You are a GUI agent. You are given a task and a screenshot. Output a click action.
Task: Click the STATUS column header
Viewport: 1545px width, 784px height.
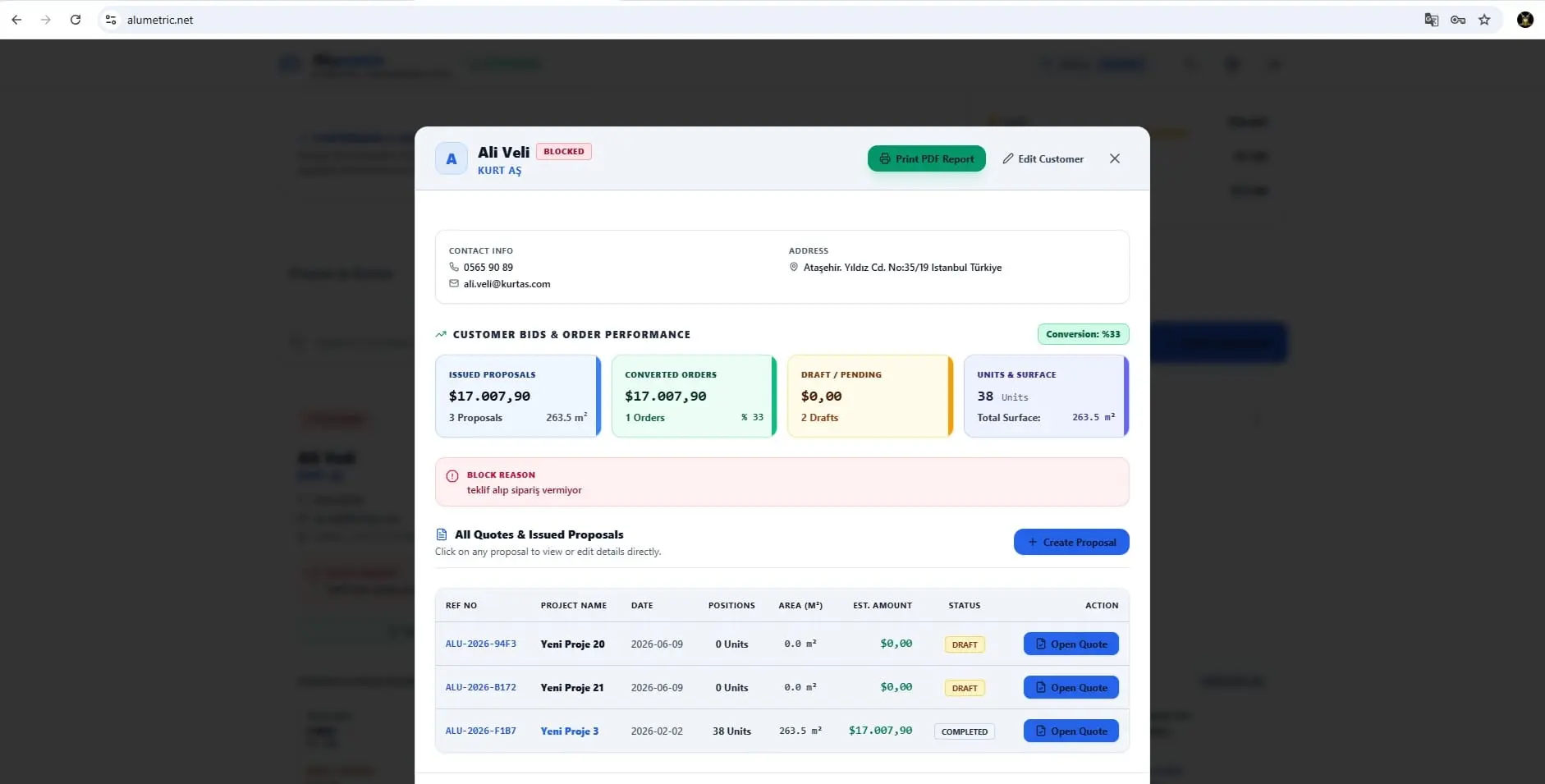965,605
